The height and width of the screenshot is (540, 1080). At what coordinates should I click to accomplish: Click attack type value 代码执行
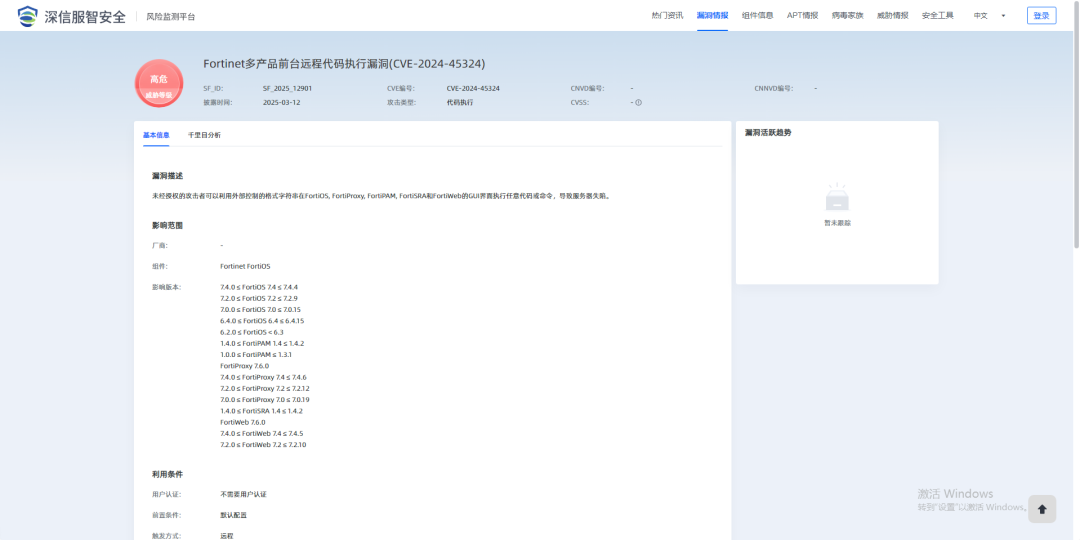pos(460,103)
